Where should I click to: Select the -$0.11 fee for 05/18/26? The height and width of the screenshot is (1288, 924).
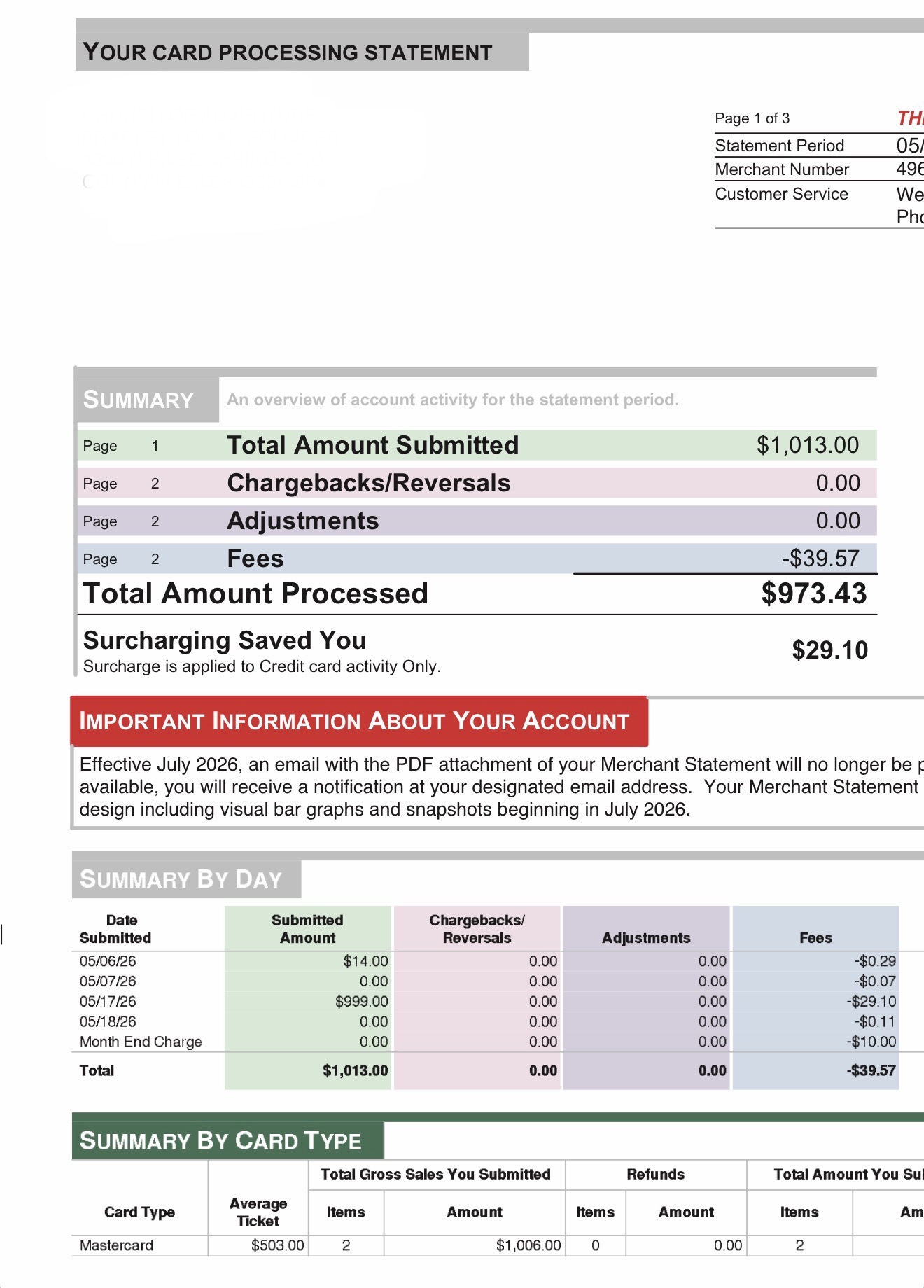point(875,1022)
